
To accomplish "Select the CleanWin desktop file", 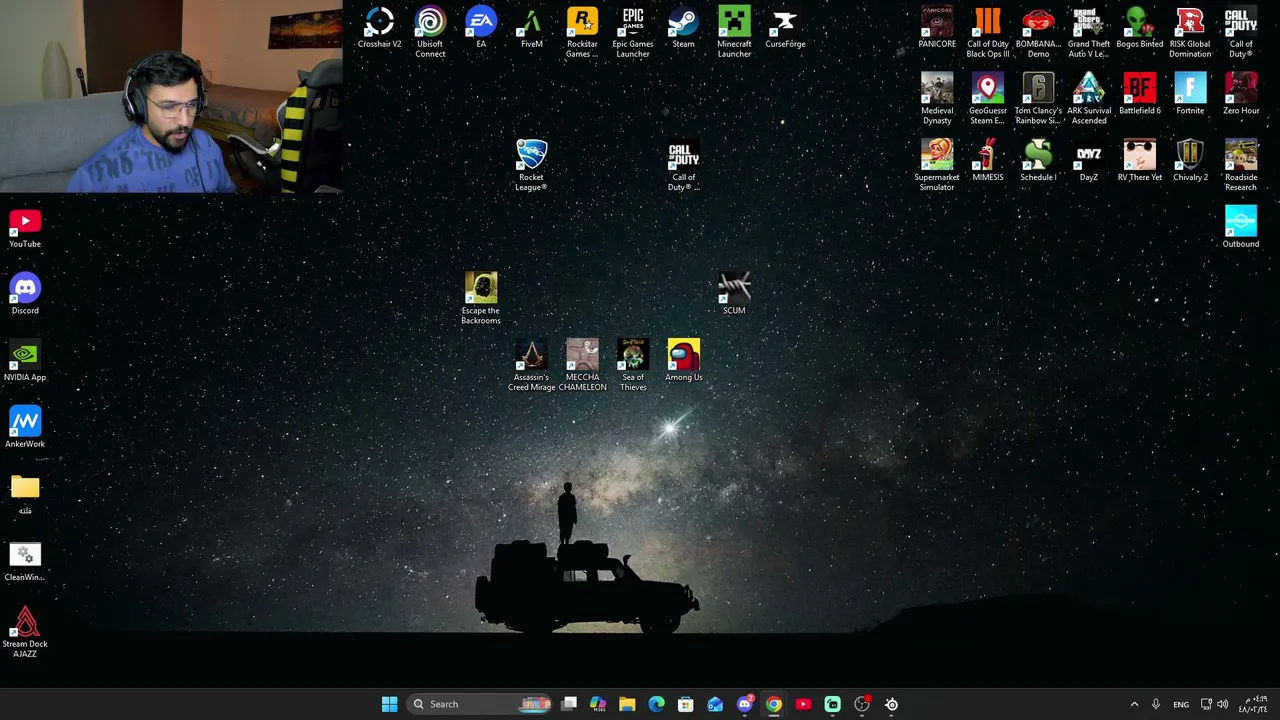I will pos(25,561).
